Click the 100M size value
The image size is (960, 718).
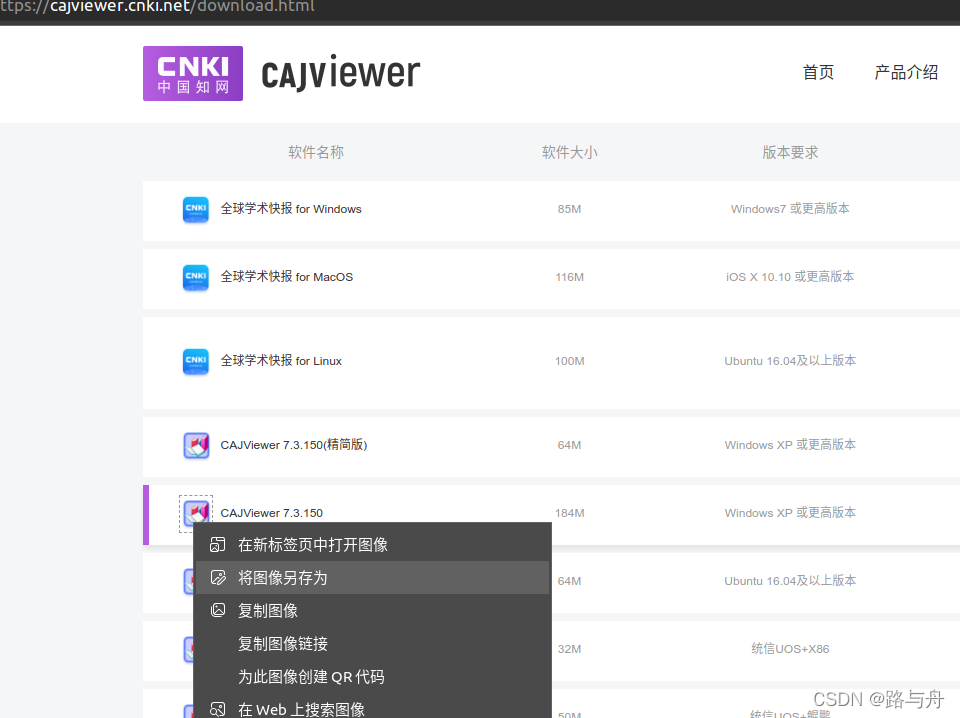569,361
